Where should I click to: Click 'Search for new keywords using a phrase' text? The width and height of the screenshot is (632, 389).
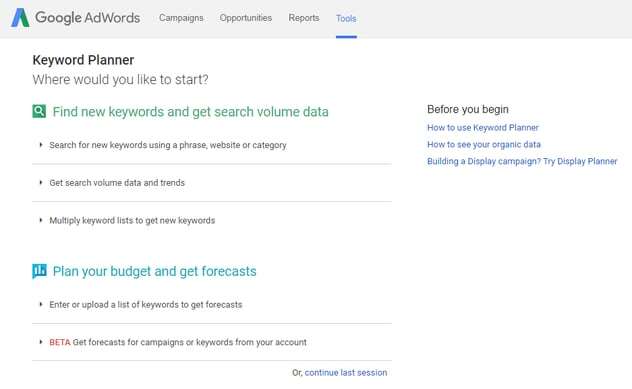coord(168,145)
